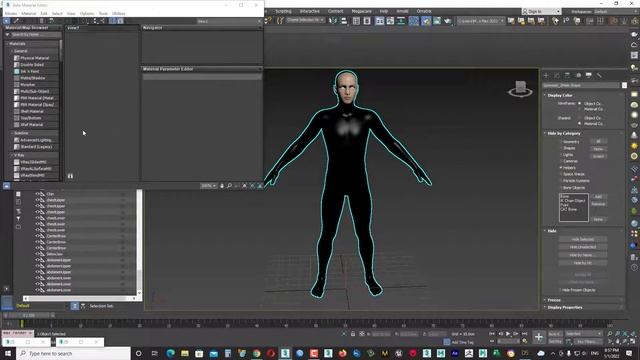The image size is (640, 360).
Task: Click the Pan hand tool in Slate editor
Action: click(x=222, y=186)
